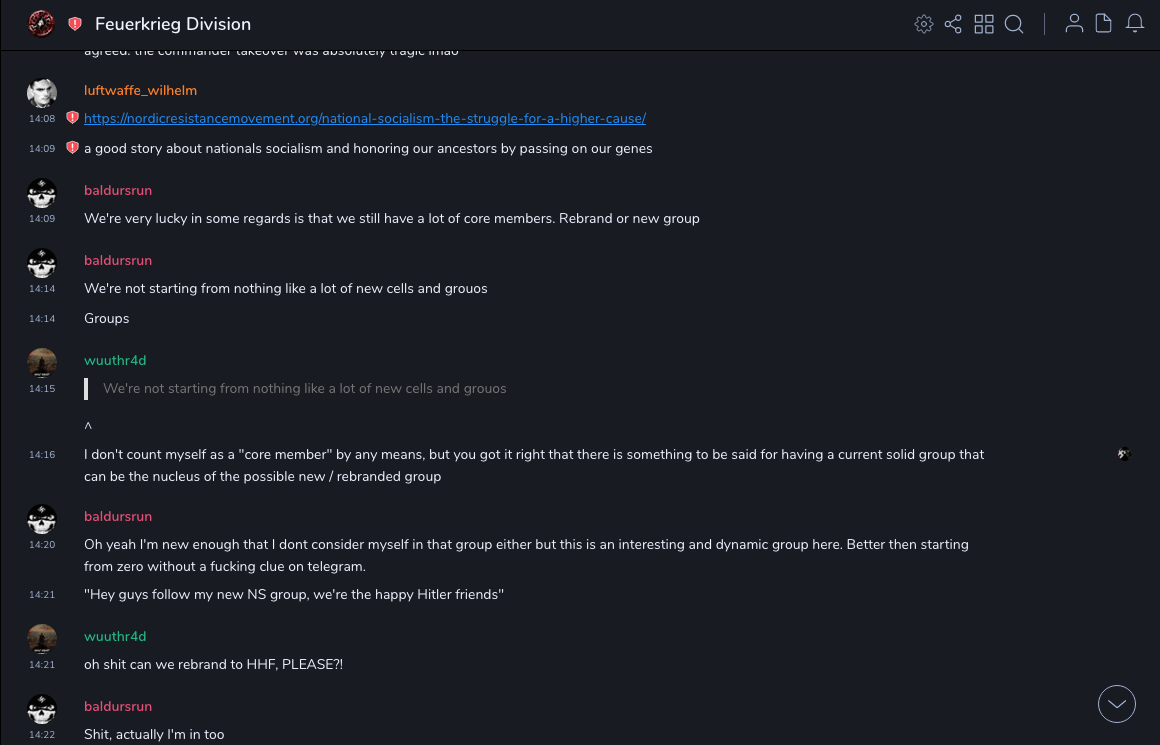Open the channel settings gear icon
Screen dimensions: 1160x745
click(924, 24)
